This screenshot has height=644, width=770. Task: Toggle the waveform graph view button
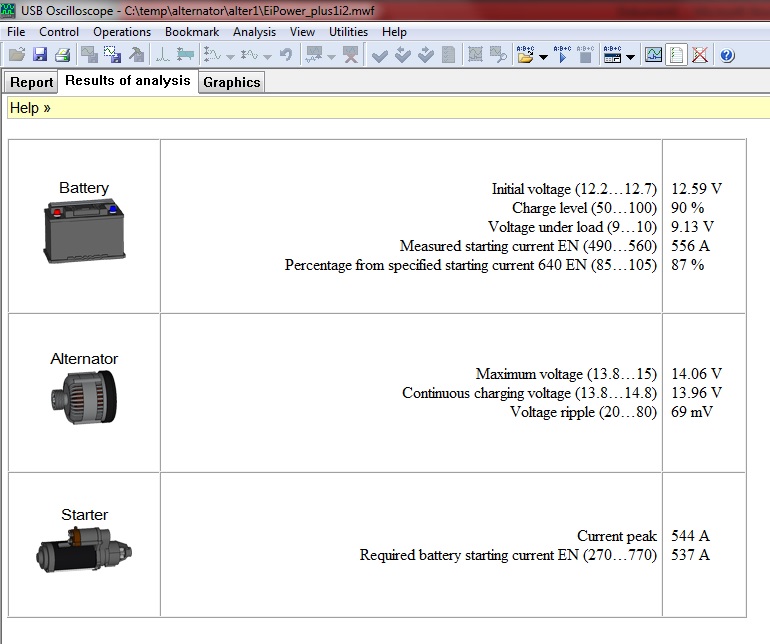654,56
